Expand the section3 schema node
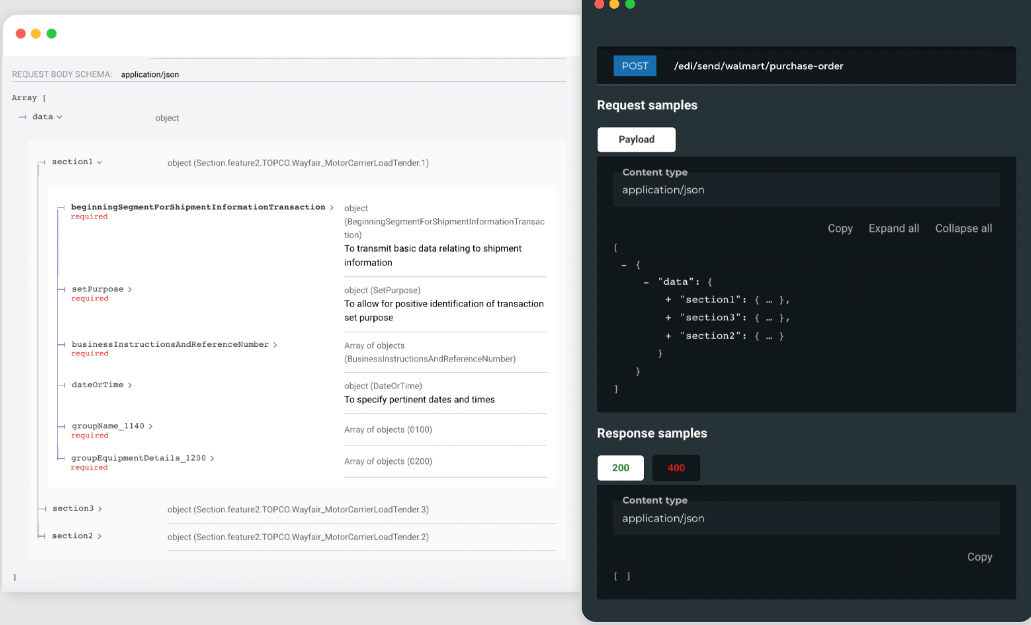This screenshot has width=1031, height=625. pyautogui.click(x=76, y=509)
